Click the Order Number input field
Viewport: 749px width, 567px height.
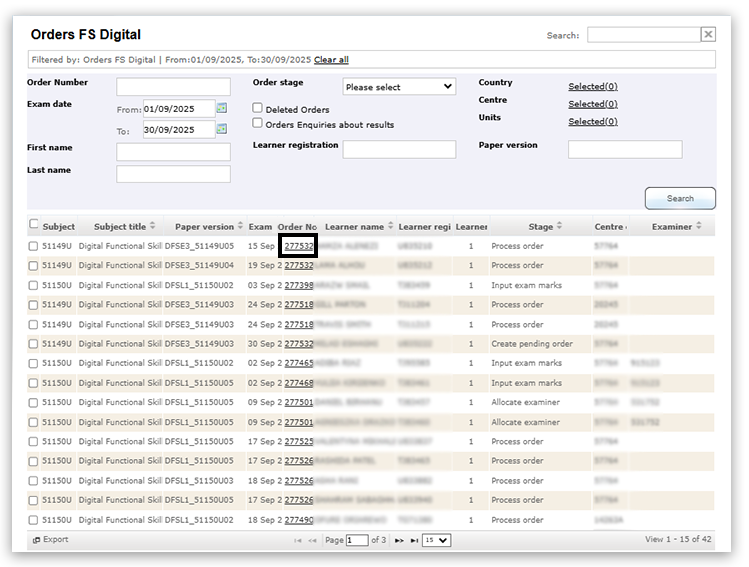(173, 87)
